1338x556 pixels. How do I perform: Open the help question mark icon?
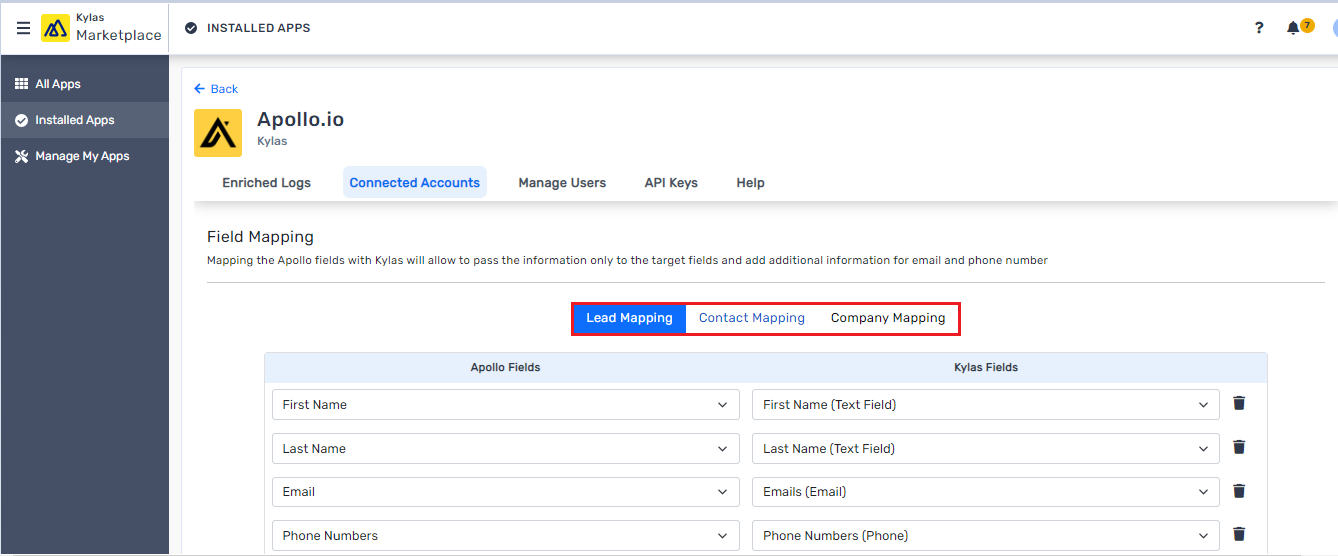click(1259, 28)
